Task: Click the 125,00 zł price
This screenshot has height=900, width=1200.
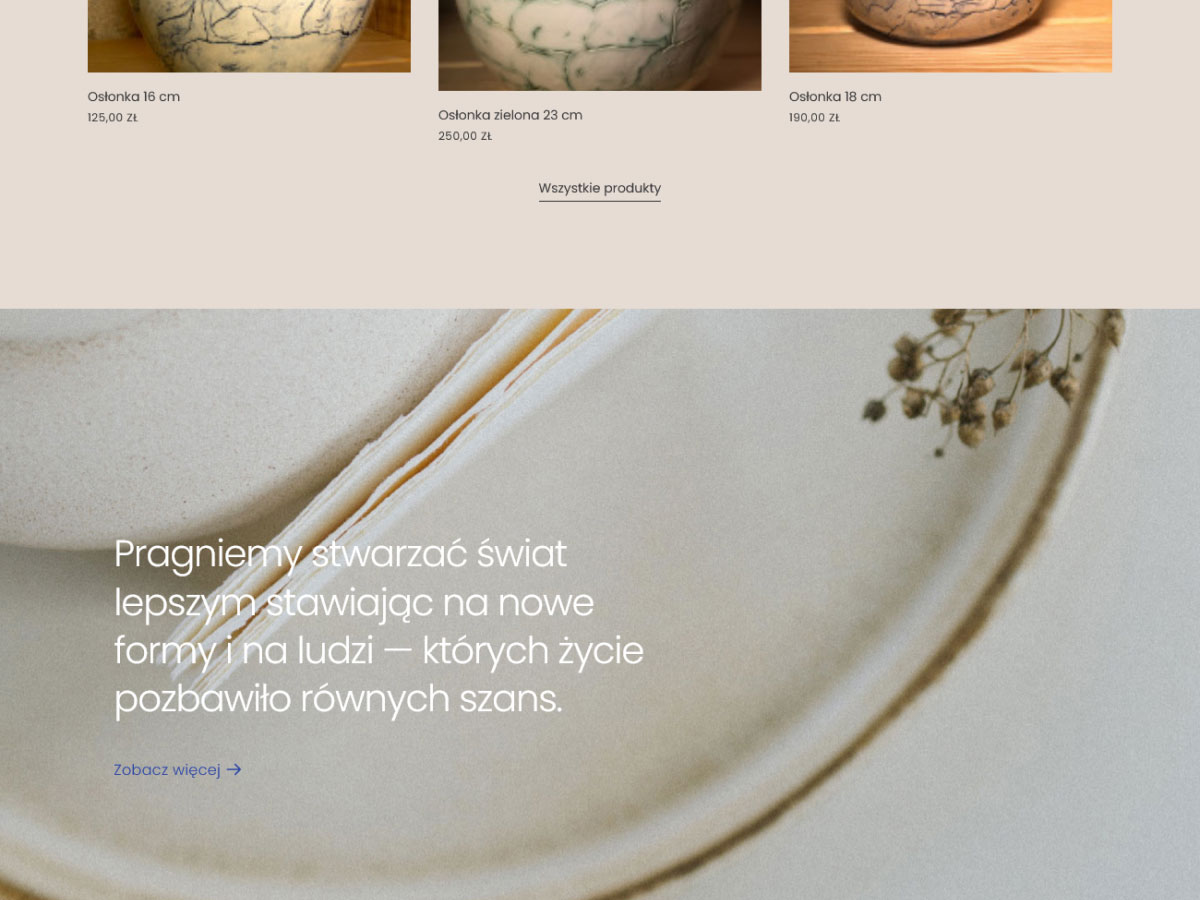Action: [113, 118]
